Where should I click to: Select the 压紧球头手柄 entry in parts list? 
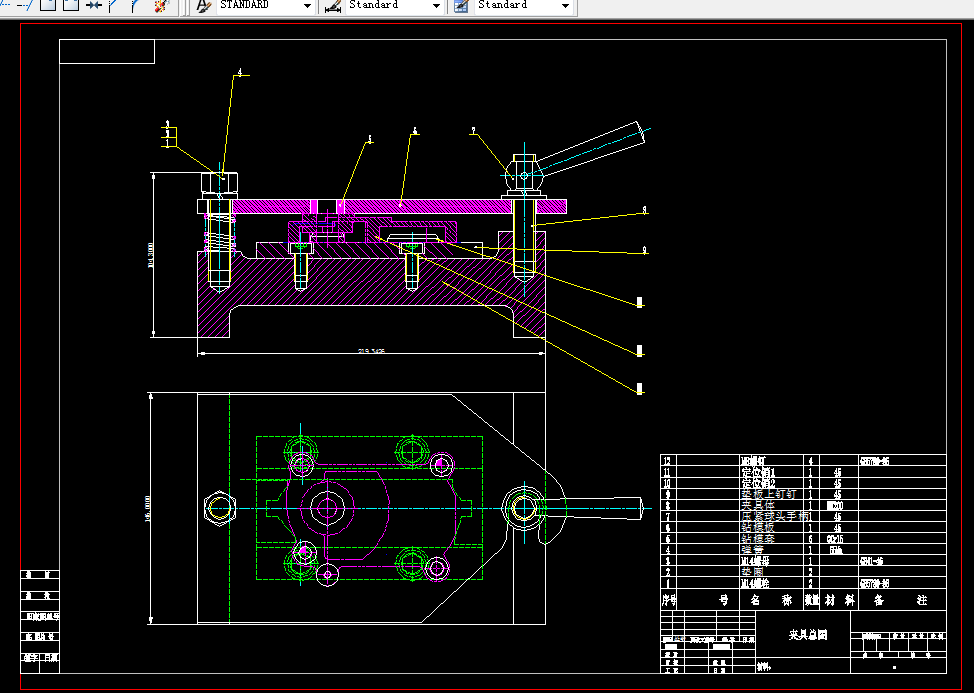click(x=774, y=516)
